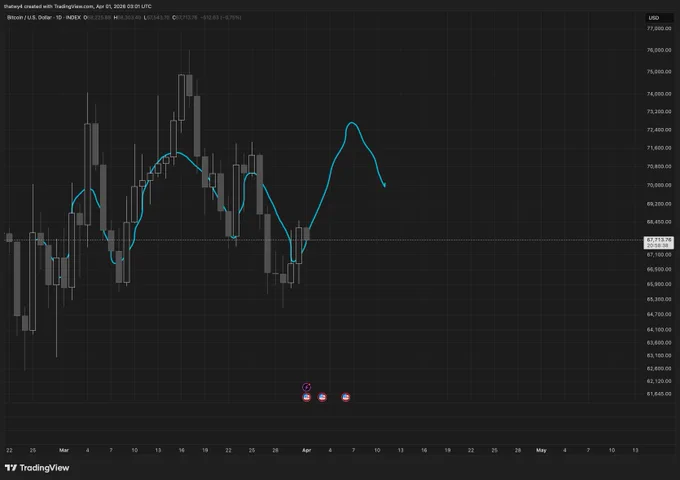This screenshot has height=480, width=680.
Task: Click the Apr label on the time axis
Action: [306, 450]
